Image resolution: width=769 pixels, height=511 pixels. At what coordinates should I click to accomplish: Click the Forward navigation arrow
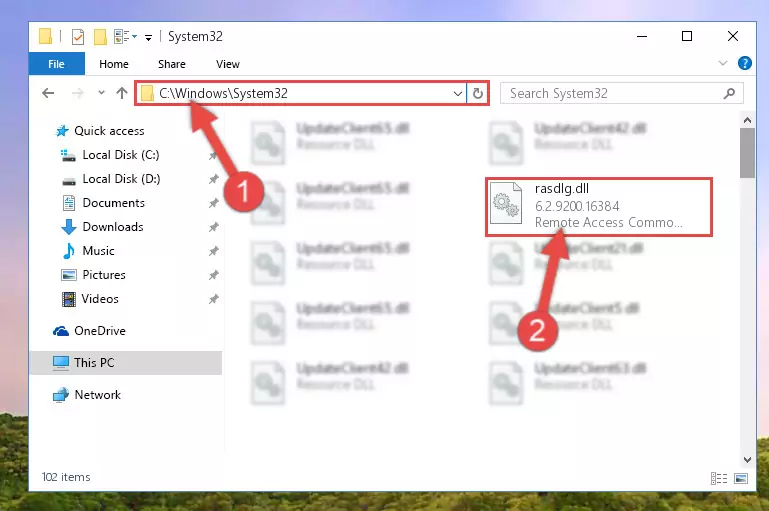pos(77,93)
